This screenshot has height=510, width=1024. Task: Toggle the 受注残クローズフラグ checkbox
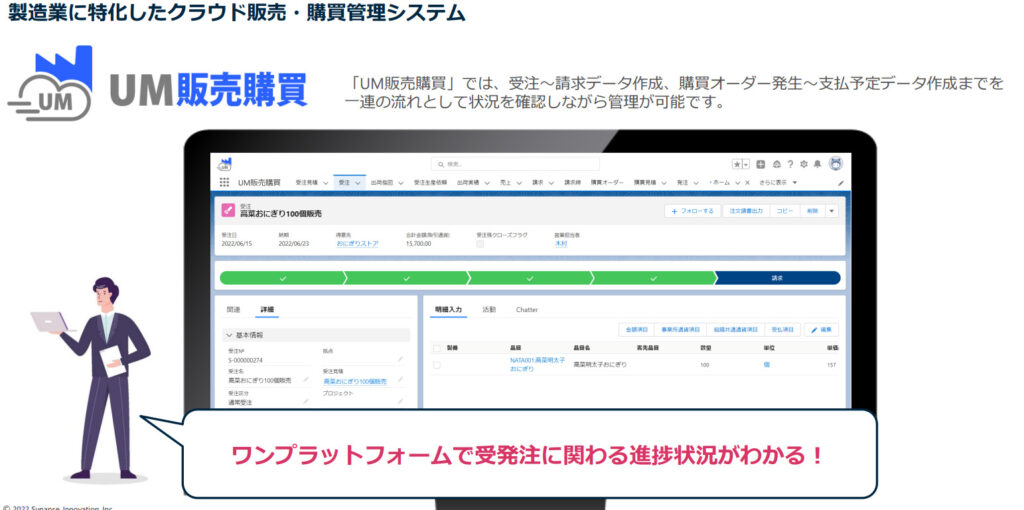point(480,244)
